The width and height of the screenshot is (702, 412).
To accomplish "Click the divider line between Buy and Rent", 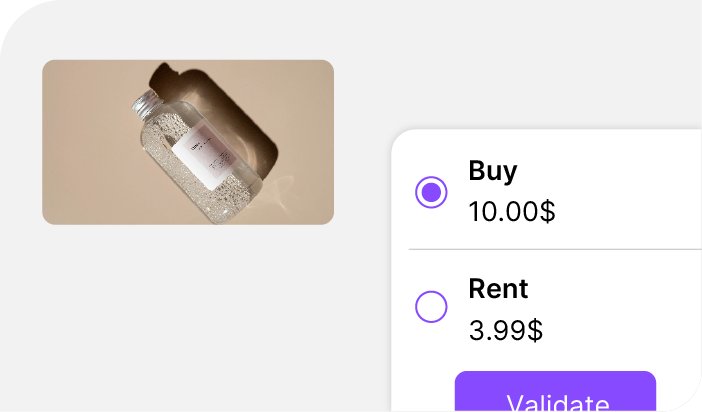I will pyautogui.click(x=555, y=249).
